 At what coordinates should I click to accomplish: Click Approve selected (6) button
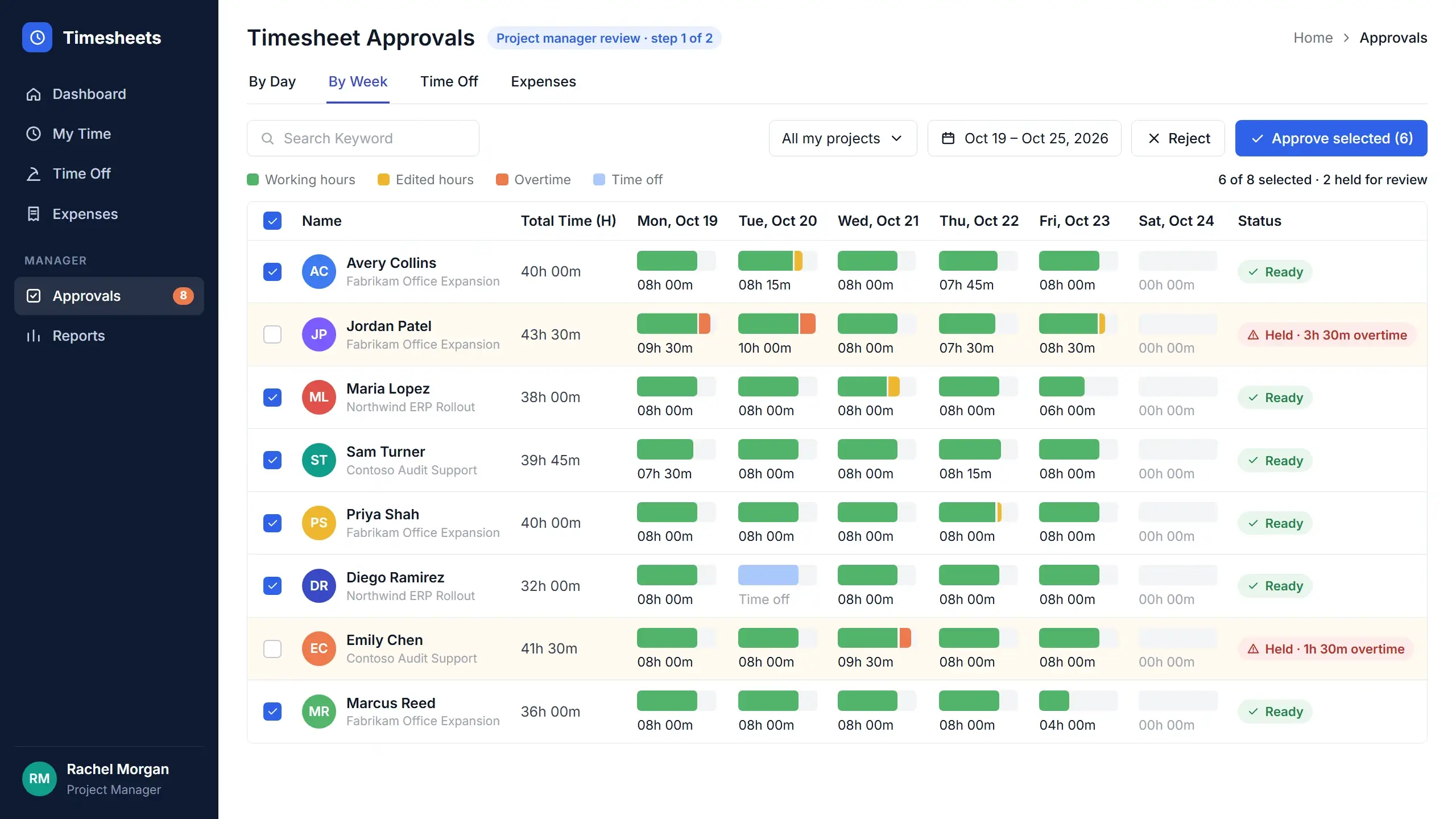1331,138
